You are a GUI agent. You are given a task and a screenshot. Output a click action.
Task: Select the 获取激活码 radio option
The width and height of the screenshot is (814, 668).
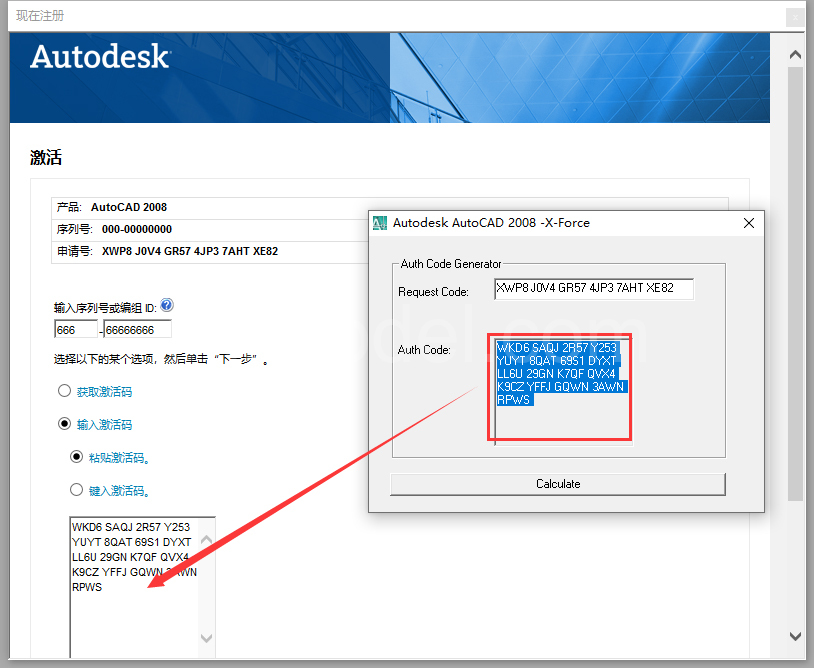pos(64,391)
